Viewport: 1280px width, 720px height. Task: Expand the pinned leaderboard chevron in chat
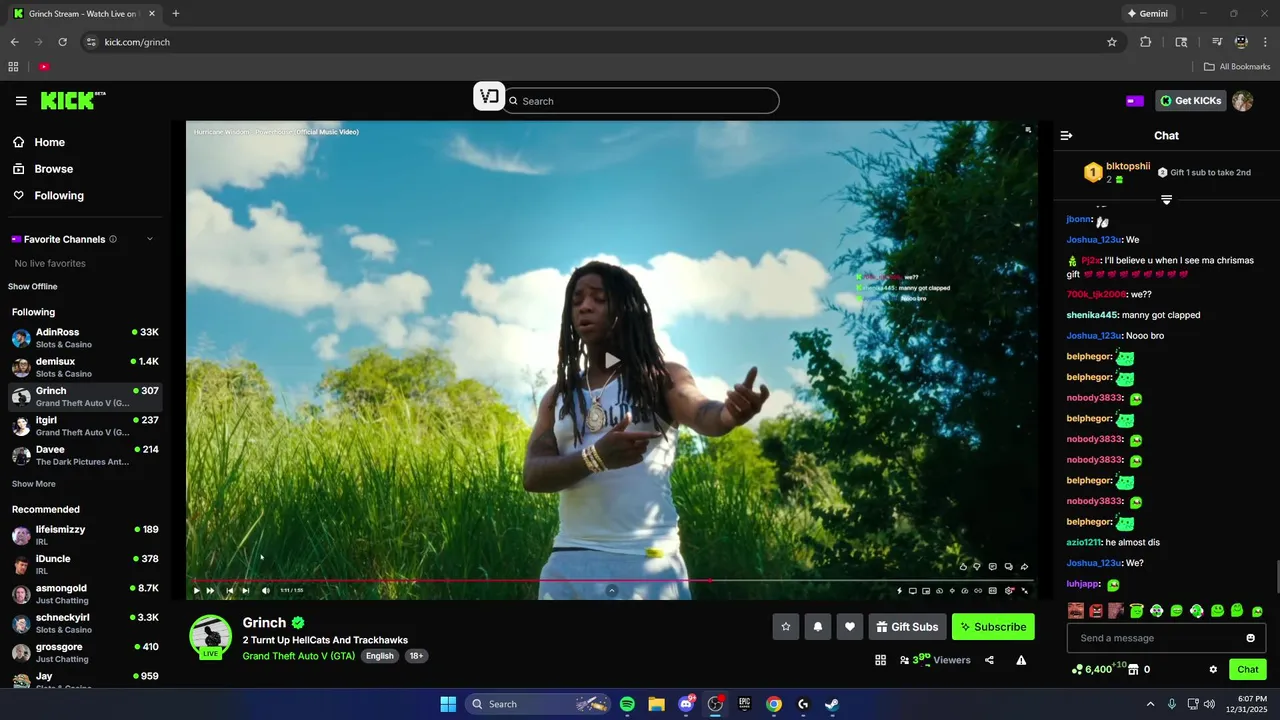1166,200
